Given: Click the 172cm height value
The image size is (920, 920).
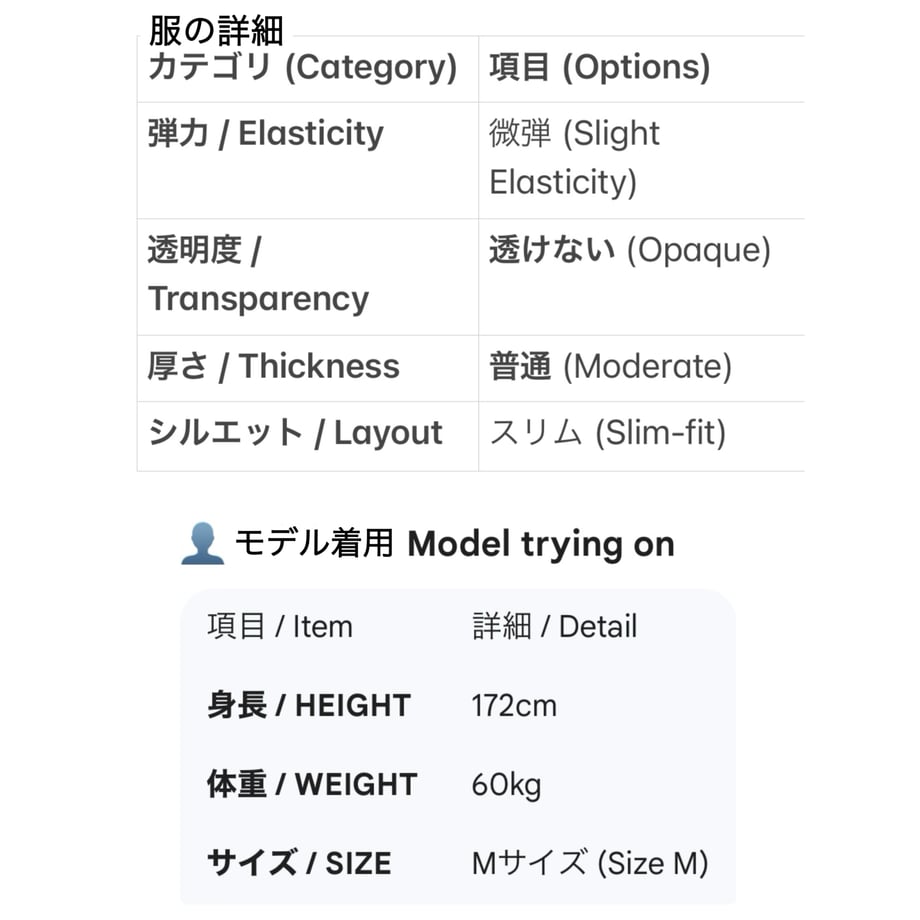Looking at the screenshot, I should pos(514,705).
